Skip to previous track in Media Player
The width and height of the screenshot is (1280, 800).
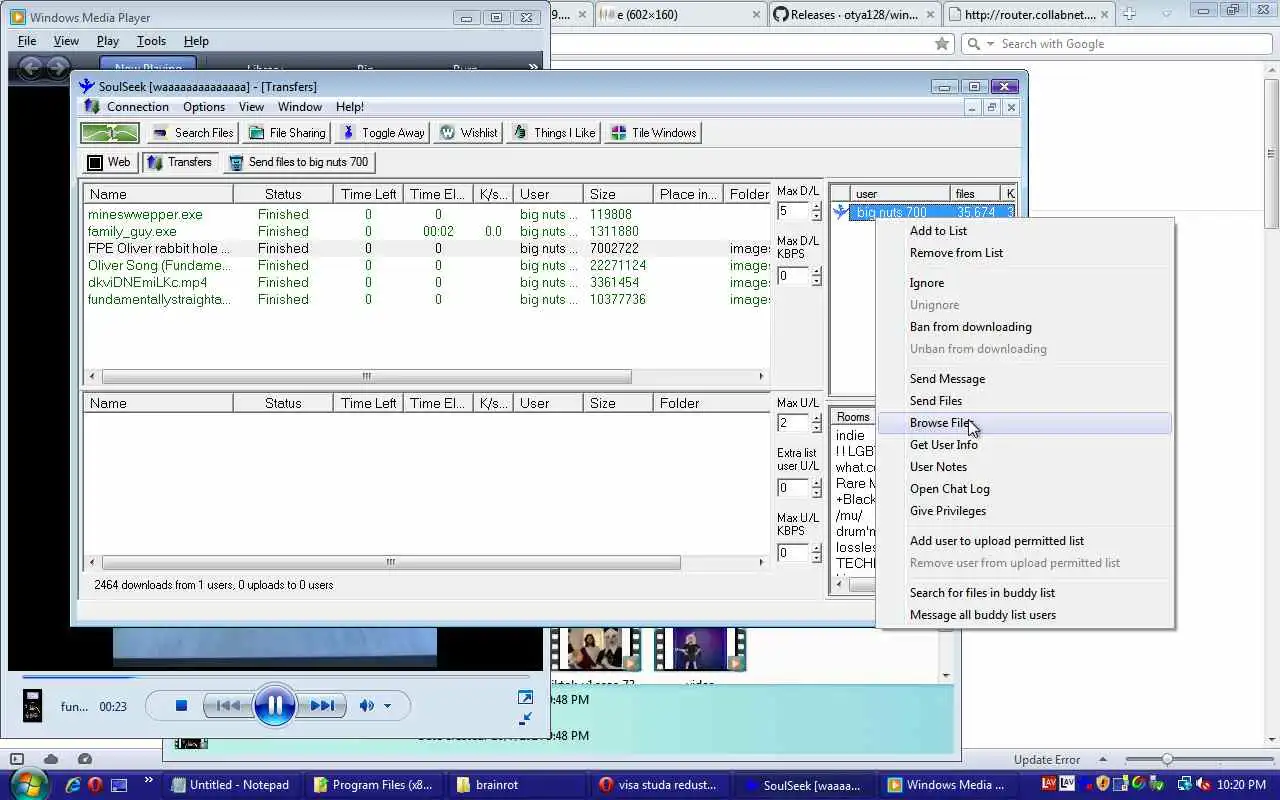pyautogui.click(x=228, y=706)
